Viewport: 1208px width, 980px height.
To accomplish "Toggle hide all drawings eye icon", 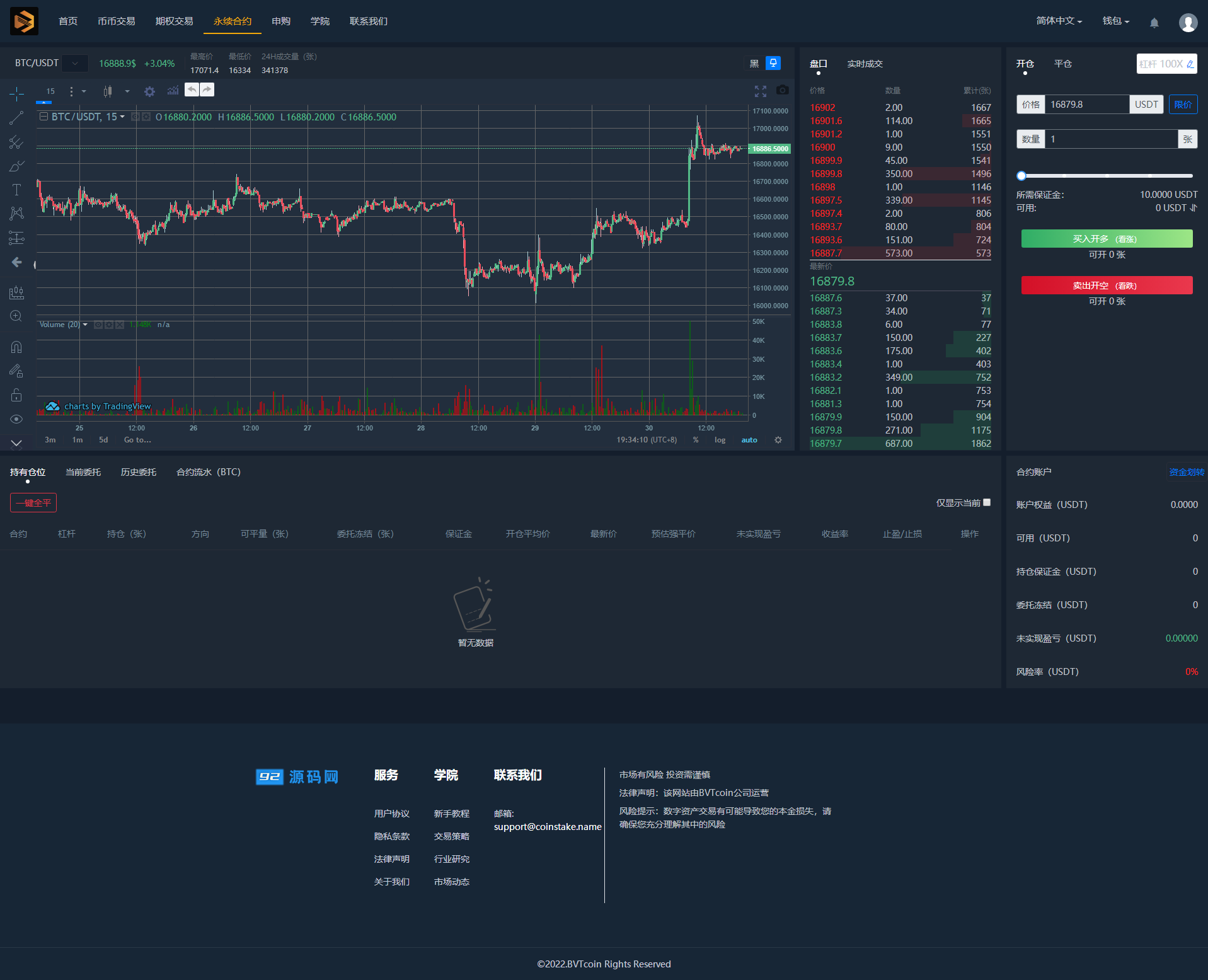I will coord(17,419).
